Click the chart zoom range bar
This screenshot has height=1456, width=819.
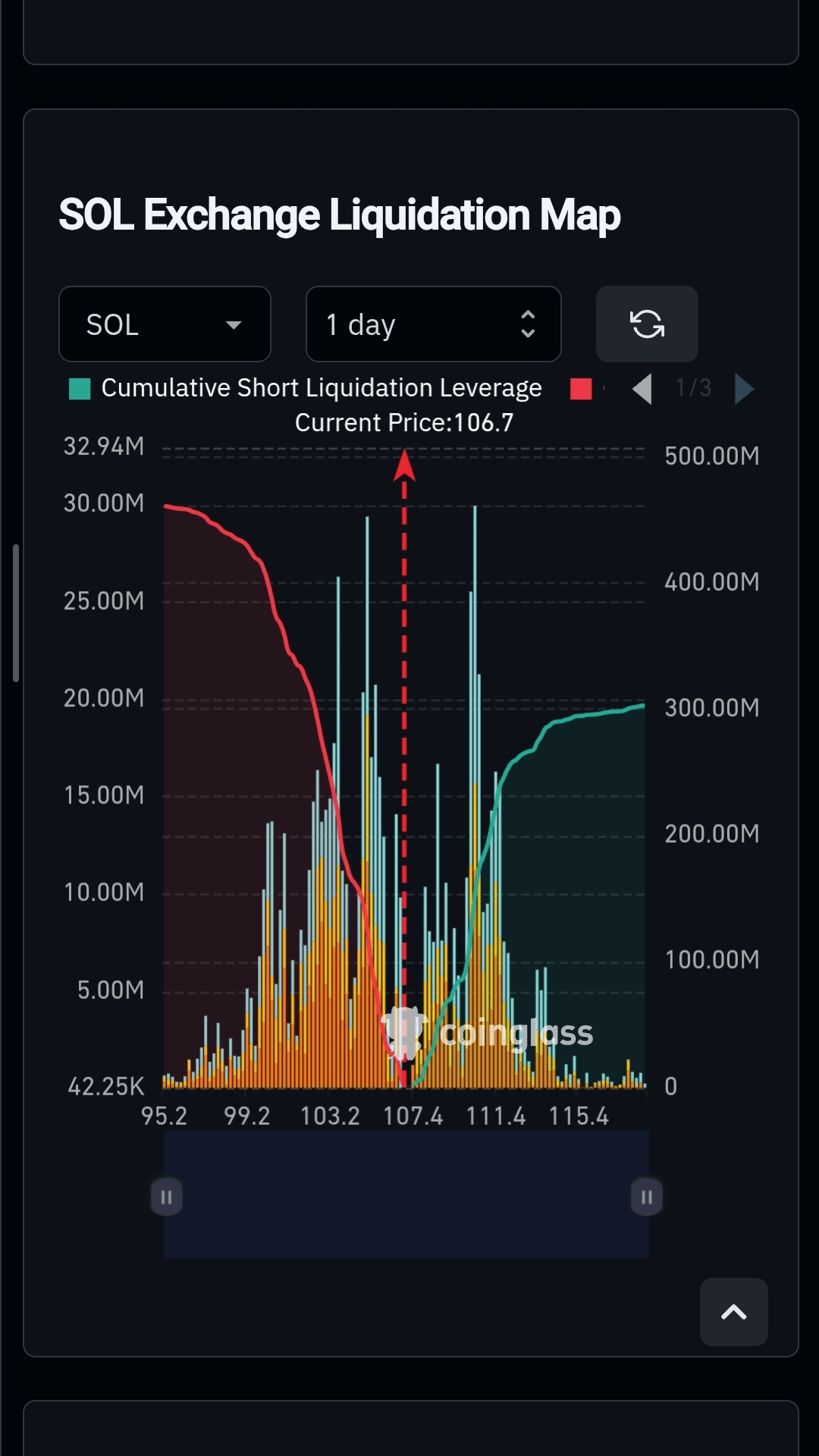[406, 1195]
